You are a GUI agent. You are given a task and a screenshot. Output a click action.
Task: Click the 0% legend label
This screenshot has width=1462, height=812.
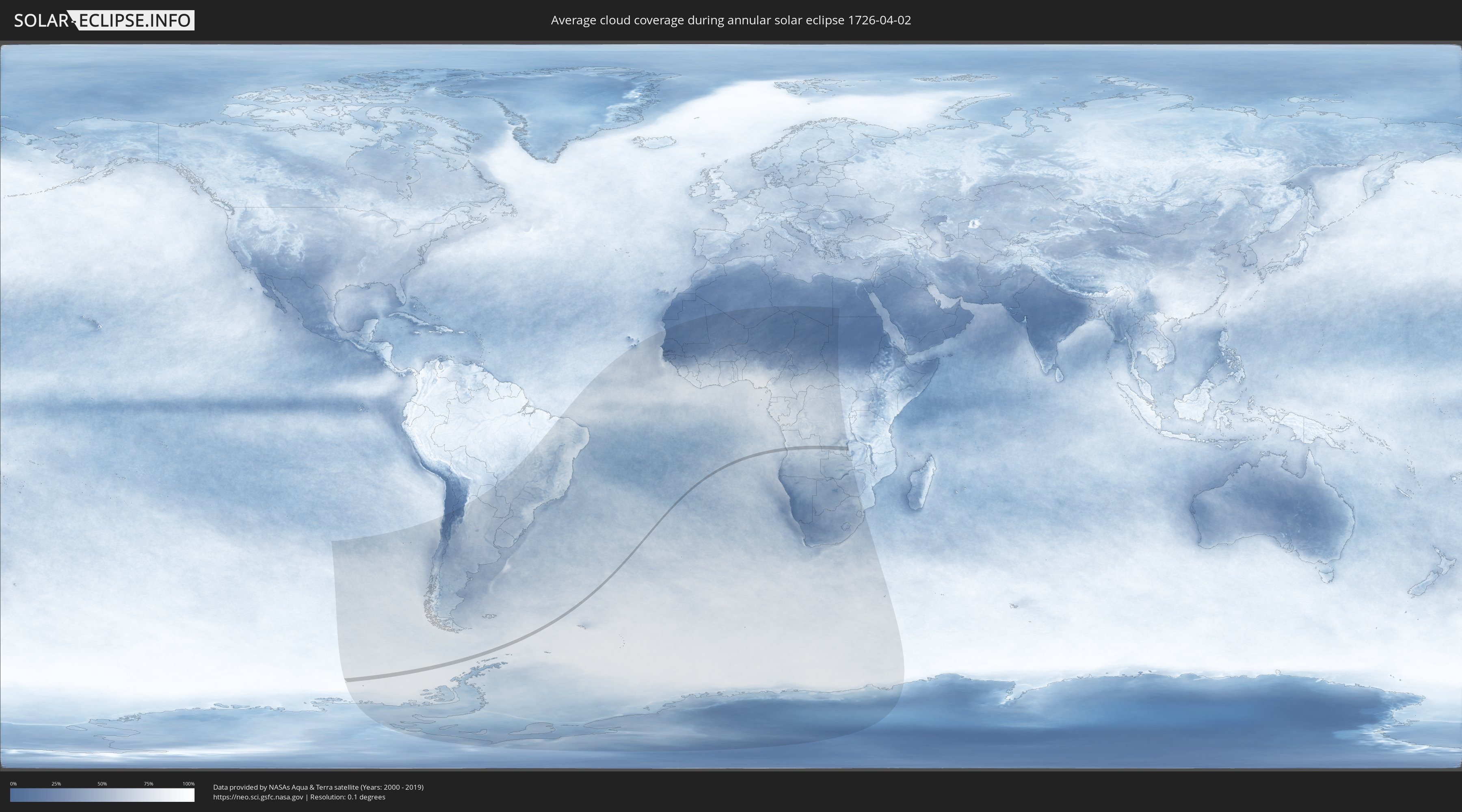point(13,784)
